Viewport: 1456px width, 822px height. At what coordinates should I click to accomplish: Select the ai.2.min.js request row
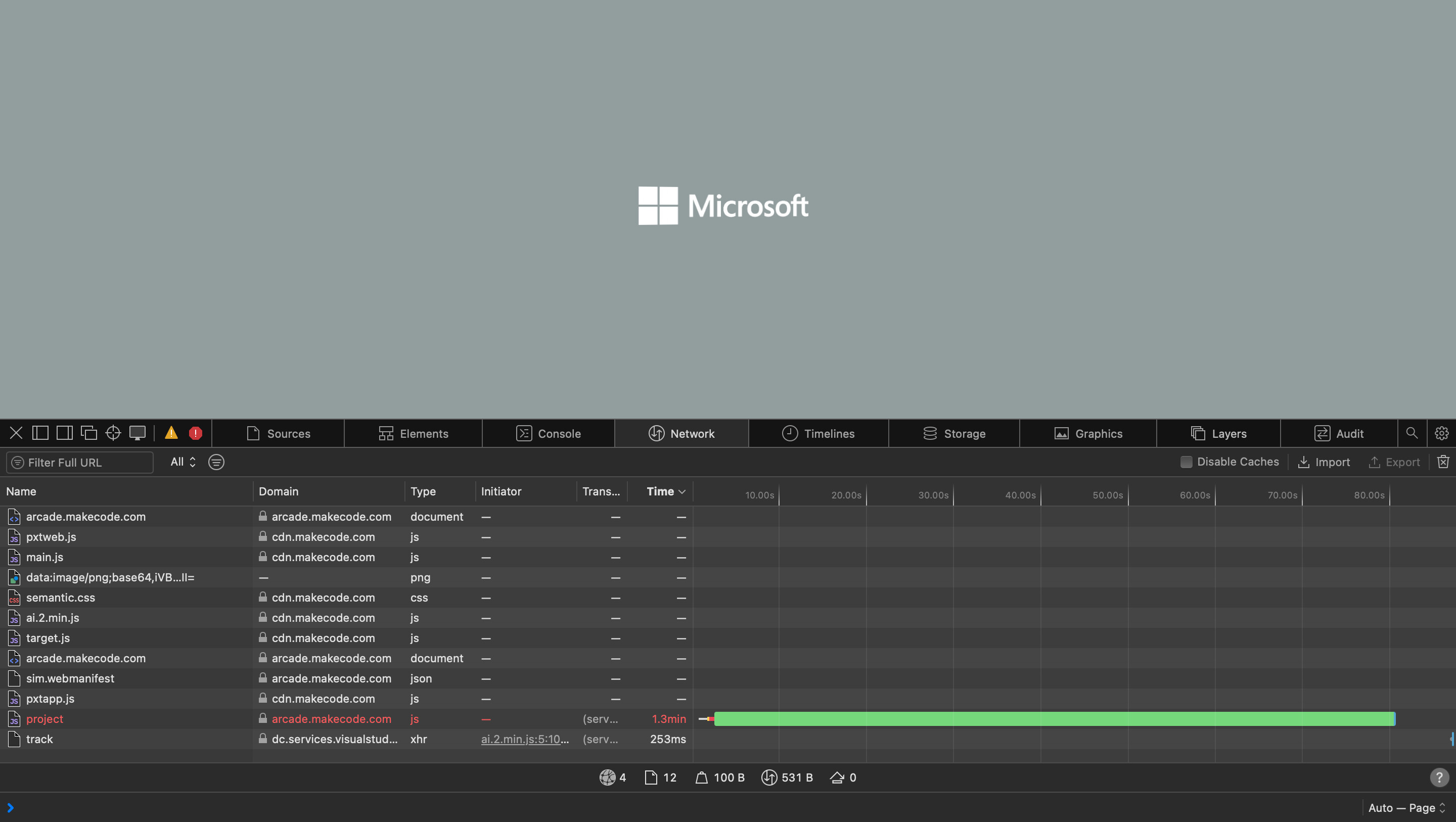(728, 618)
